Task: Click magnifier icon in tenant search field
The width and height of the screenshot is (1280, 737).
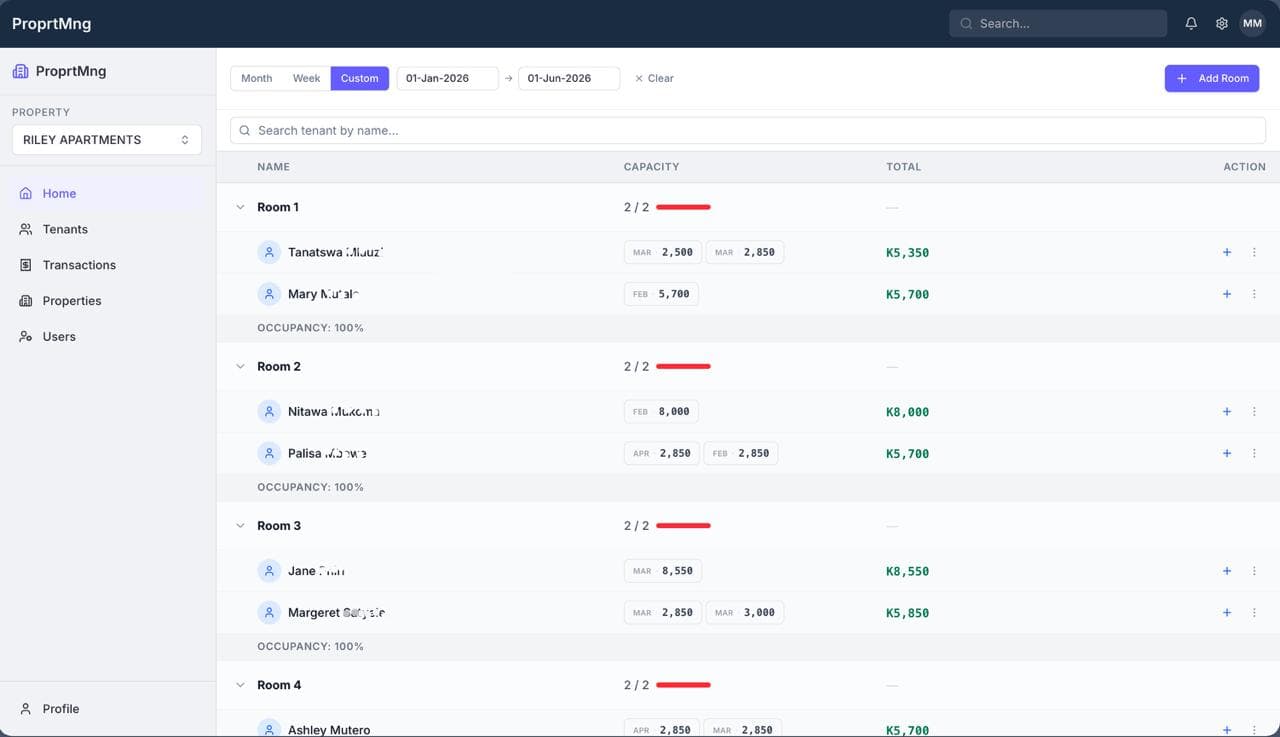Action: [x=245, y=130]
